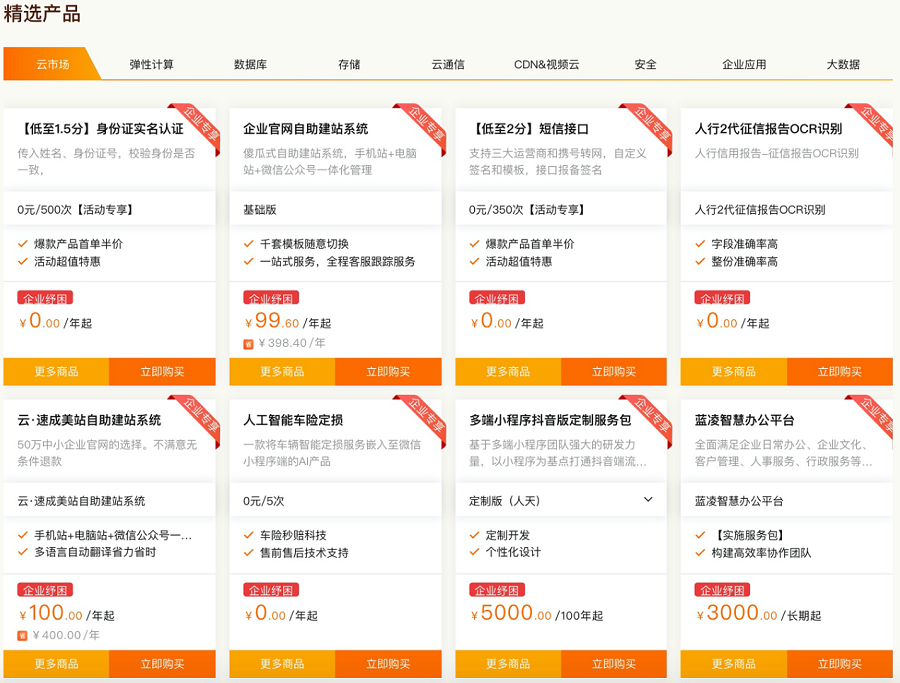The image size is (900, 683).
Task: Select the 0元/500次【活动专享】 spec option
Action: pyautogui.click(x=76, y=210)
